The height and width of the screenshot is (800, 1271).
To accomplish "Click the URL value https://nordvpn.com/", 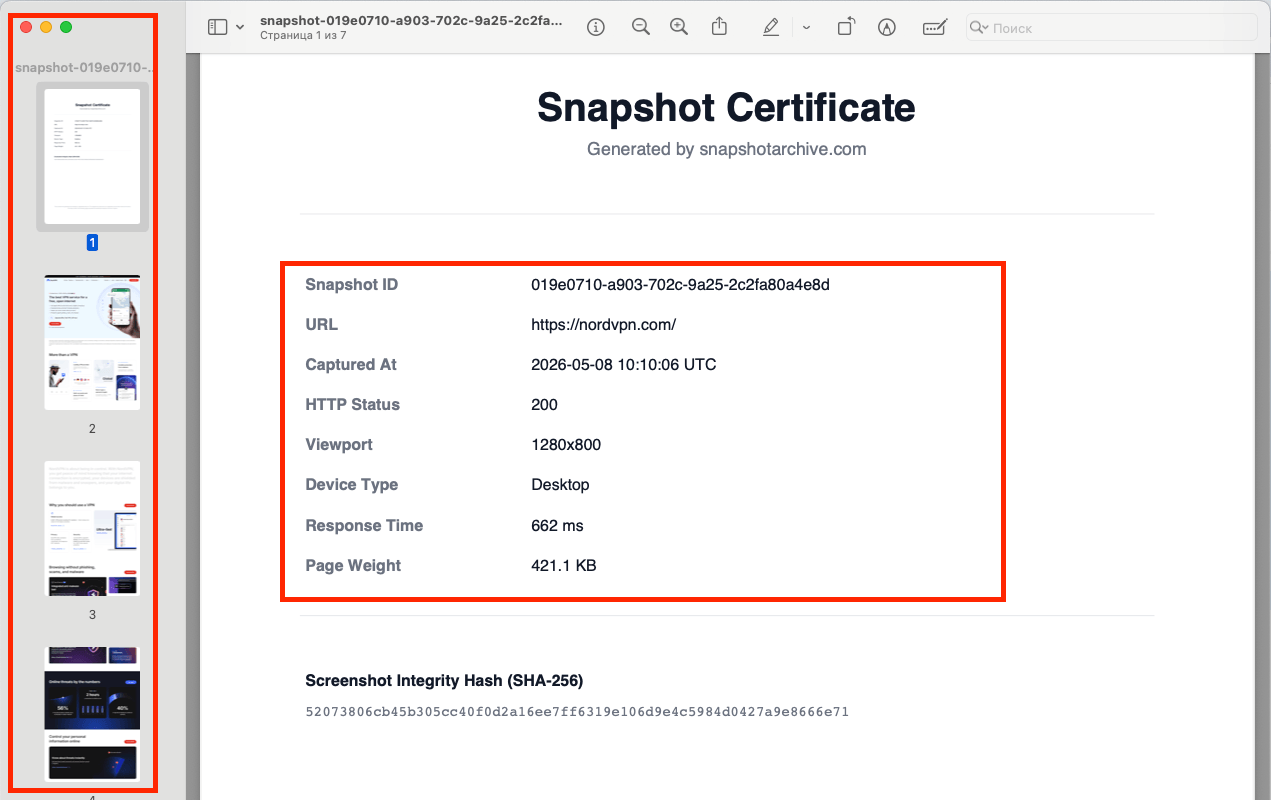I will click(603, 325).
